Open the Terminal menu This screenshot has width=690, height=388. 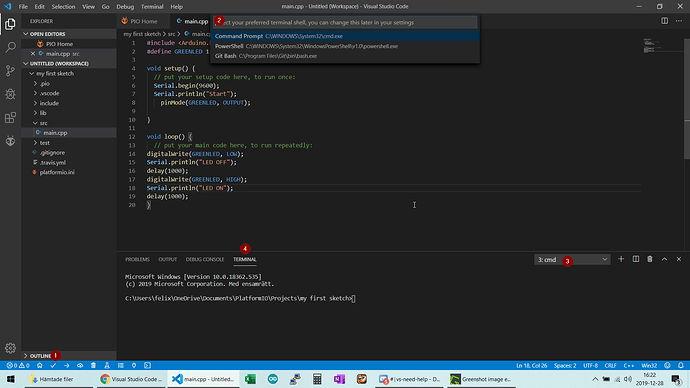[x=152, y=7]
